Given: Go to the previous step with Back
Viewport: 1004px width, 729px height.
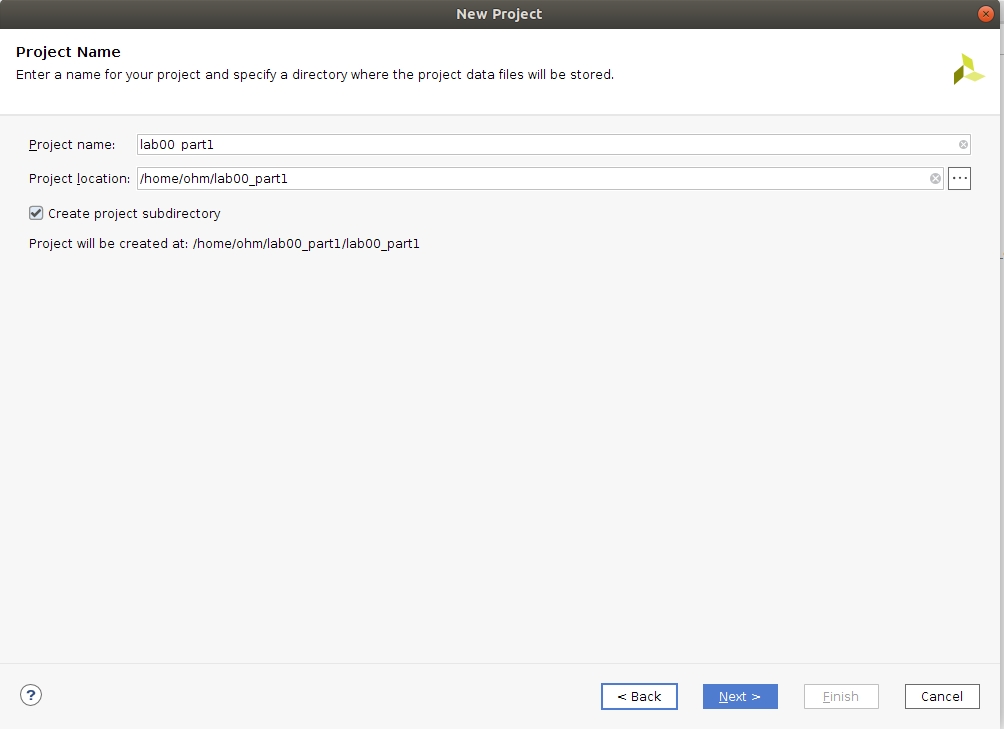Looking at the screenshot, I should click(639, 696).
